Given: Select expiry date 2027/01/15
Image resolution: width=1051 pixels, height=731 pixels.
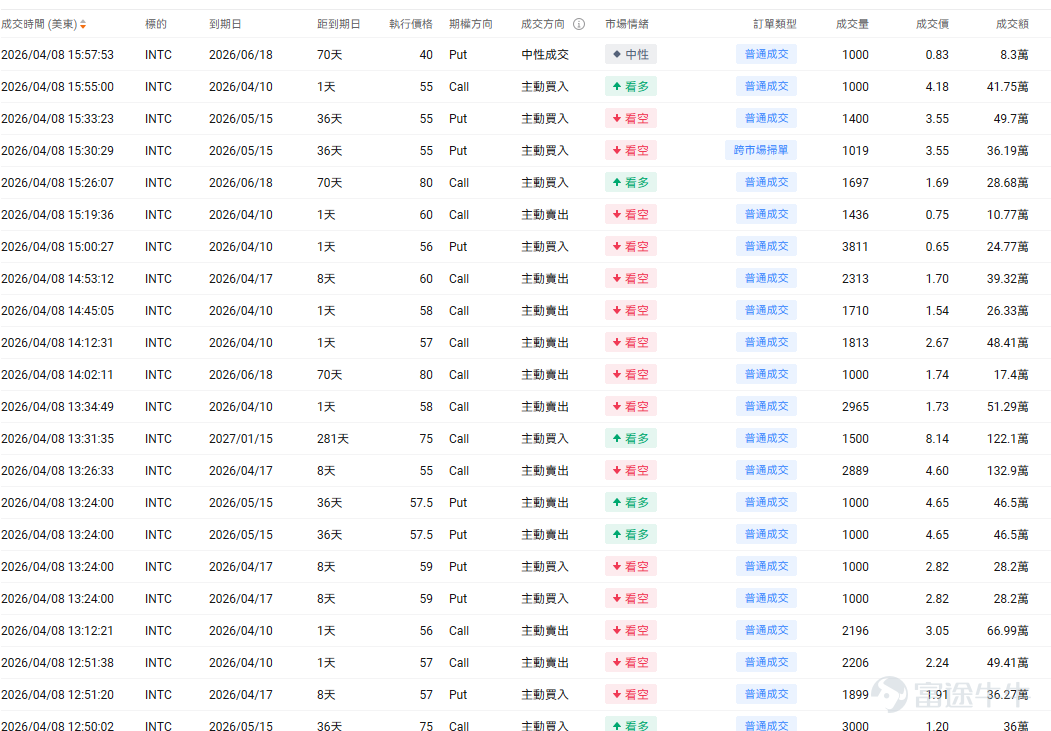Looking at the screenshot, I should (241, 439).
